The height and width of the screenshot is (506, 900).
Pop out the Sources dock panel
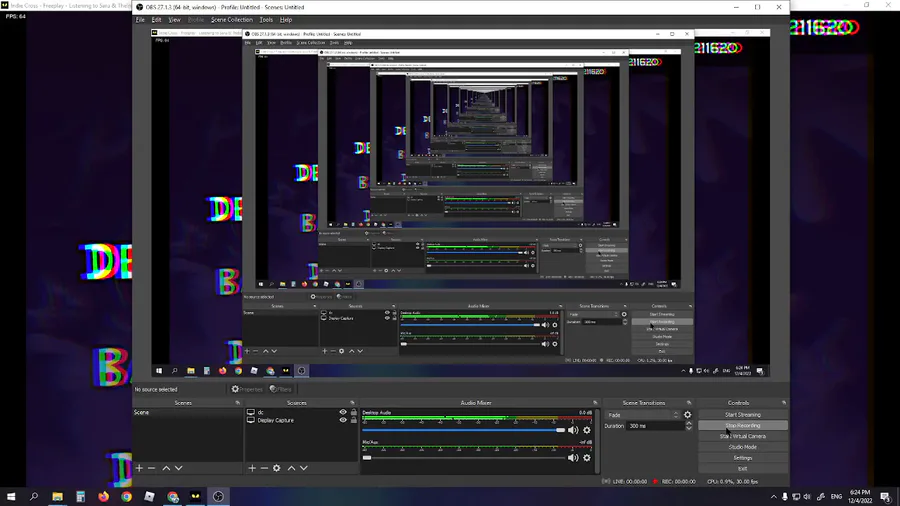click(x=352, y=403)
